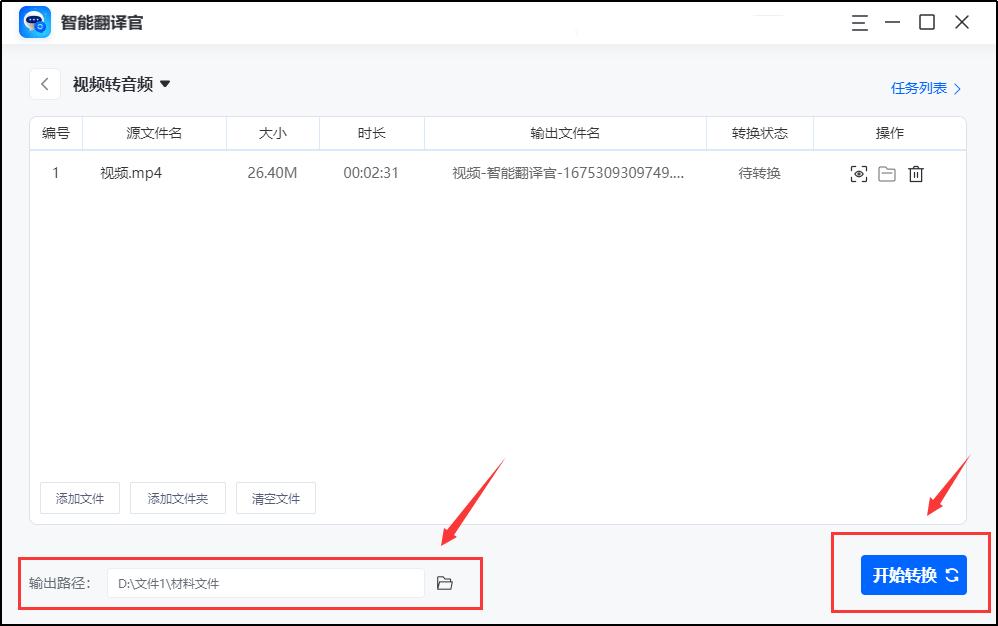
Task: Select the truncated output file name text
Action: click(x=566, y=173)
